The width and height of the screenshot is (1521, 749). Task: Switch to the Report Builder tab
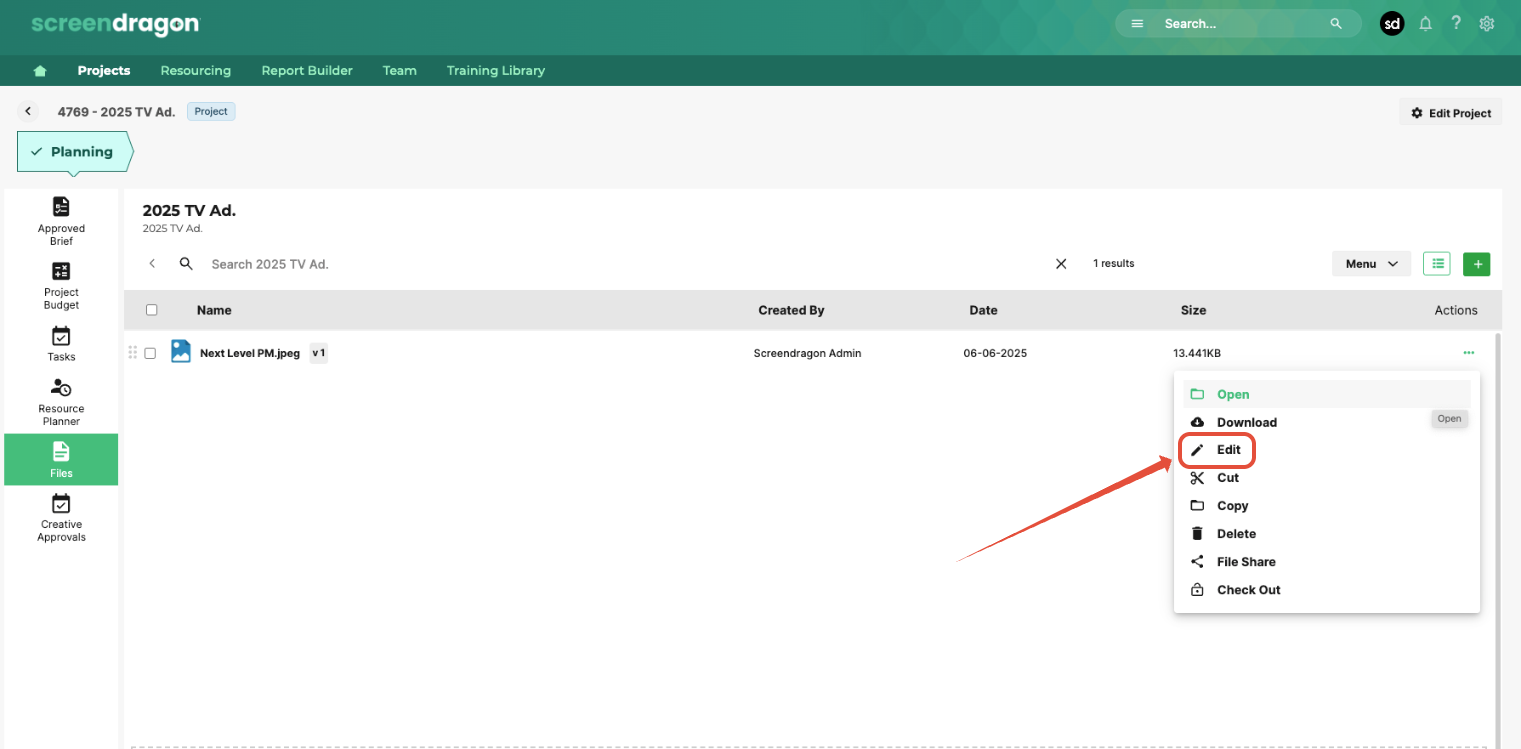pyautogui.click(x=307, y=71)
